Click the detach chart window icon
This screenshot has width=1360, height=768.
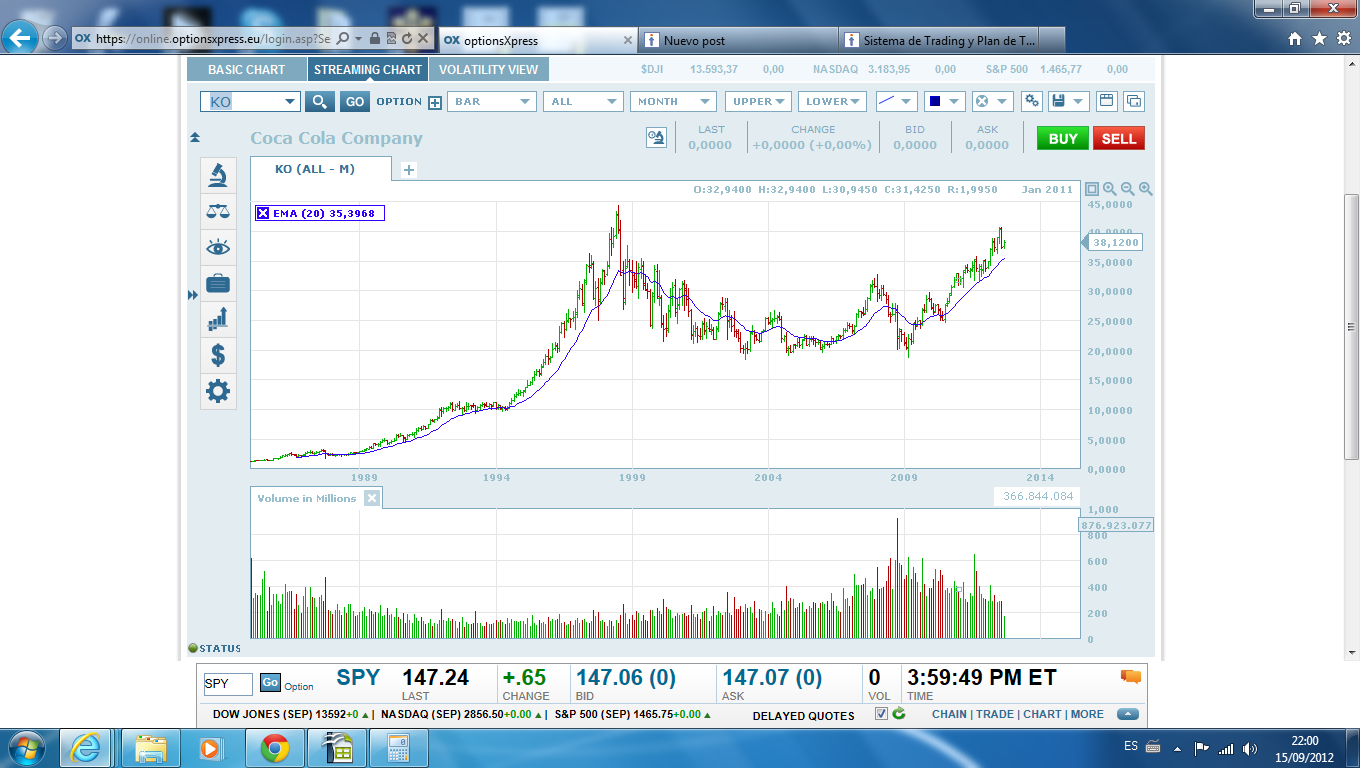[x=1134, y=101]
